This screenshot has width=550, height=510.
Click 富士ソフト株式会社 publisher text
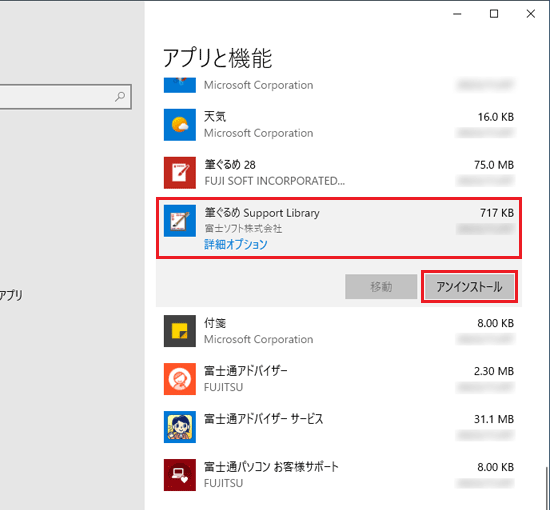point(243,229)
